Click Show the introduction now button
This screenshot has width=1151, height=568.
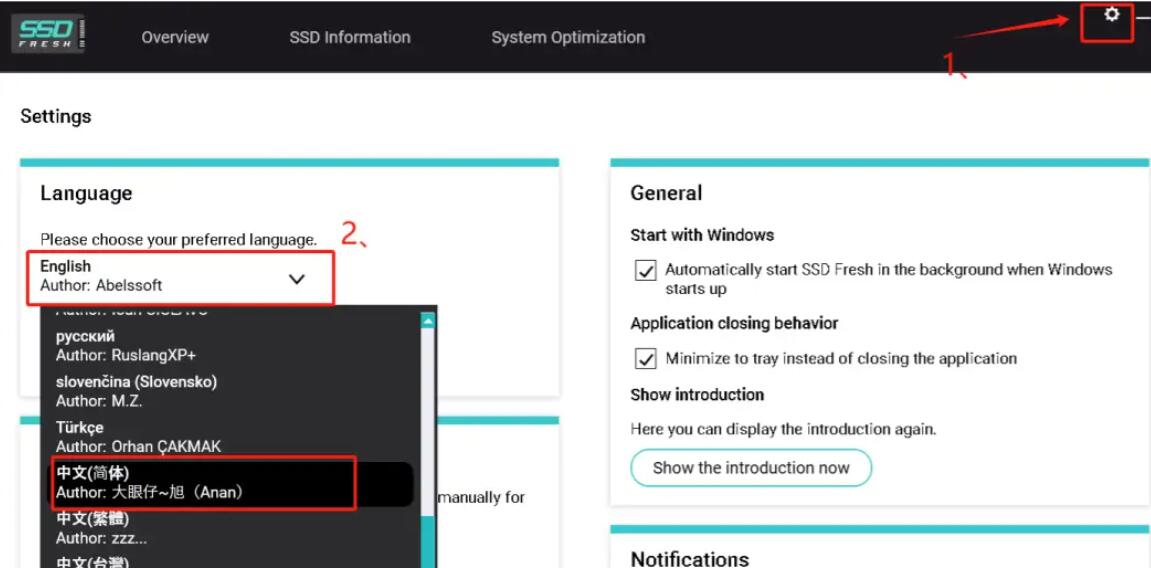tap(751, 467)
